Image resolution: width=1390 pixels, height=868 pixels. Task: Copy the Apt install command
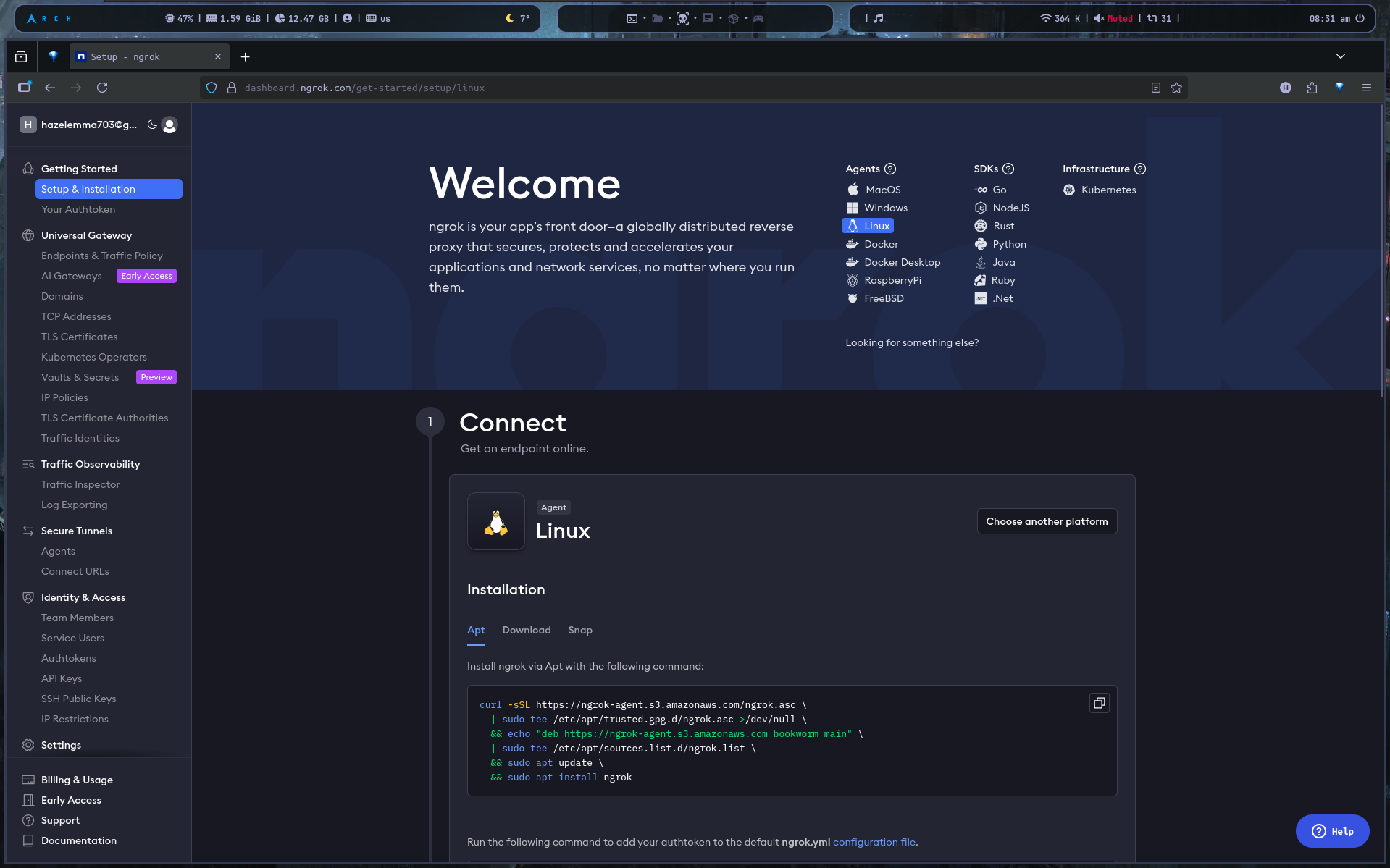[1099, 703]
